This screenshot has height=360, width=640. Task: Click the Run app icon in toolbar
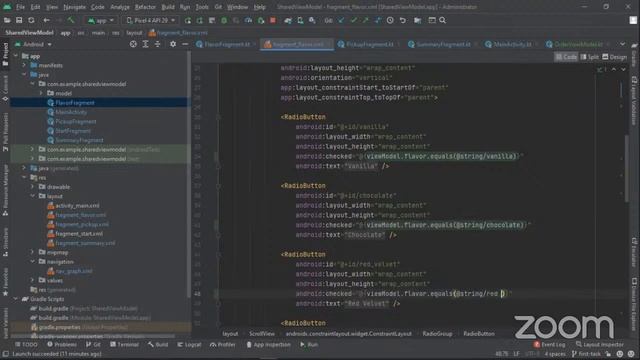coord(187,20)
